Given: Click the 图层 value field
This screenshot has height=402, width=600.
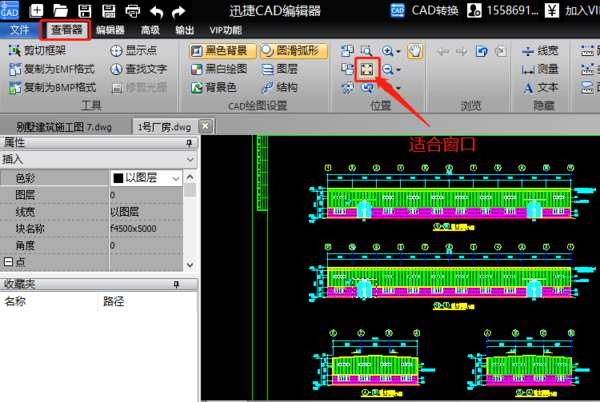Looking at the screenshot, I should coord(146,195).
